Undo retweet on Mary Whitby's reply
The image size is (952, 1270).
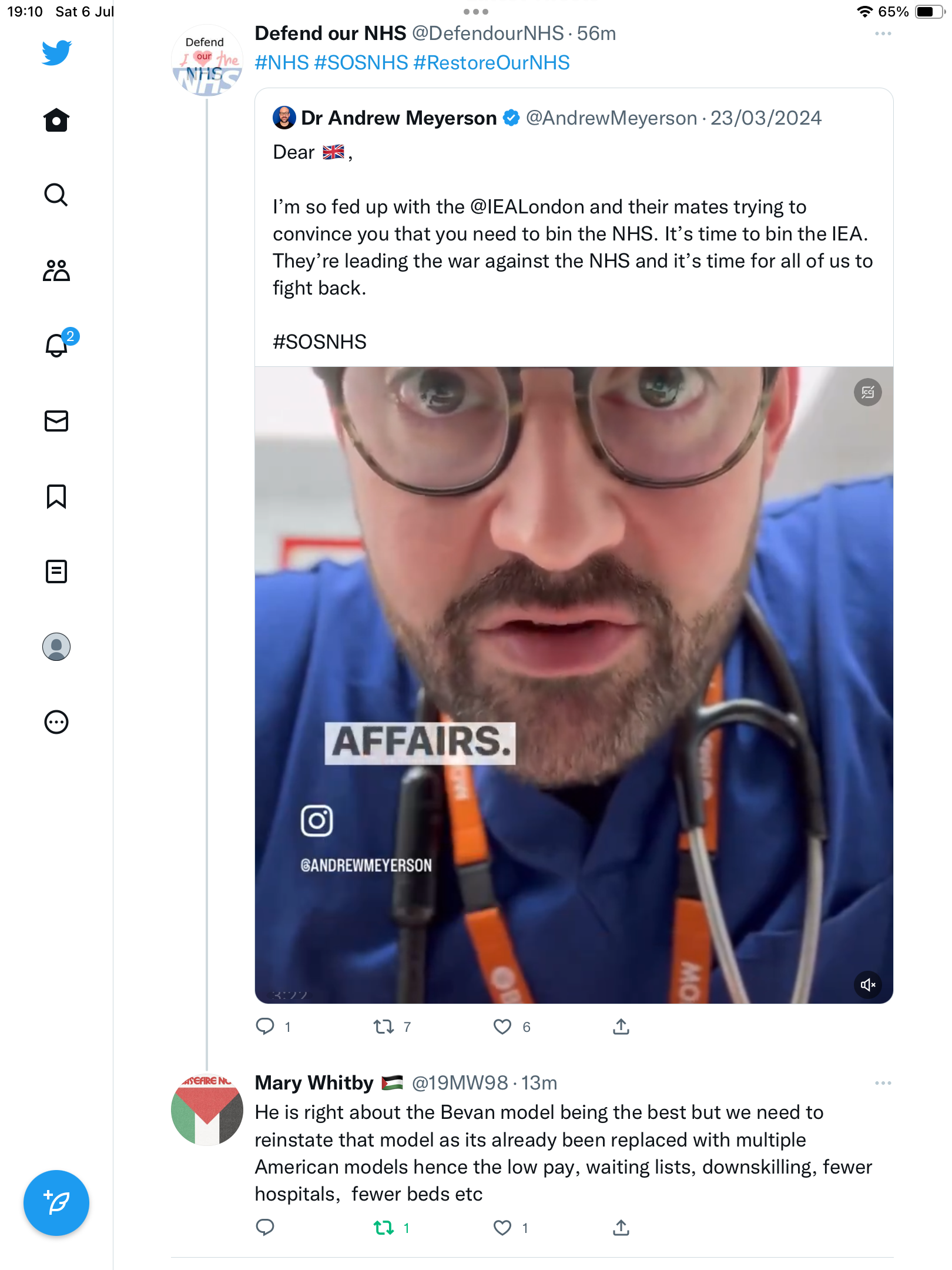384,1228
